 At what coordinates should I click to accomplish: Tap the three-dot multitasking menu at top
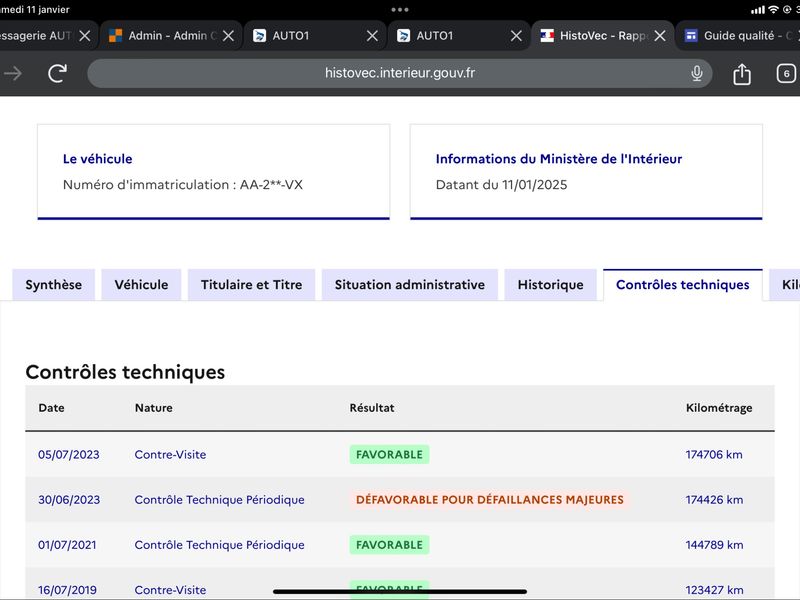(x=400, y=10)
